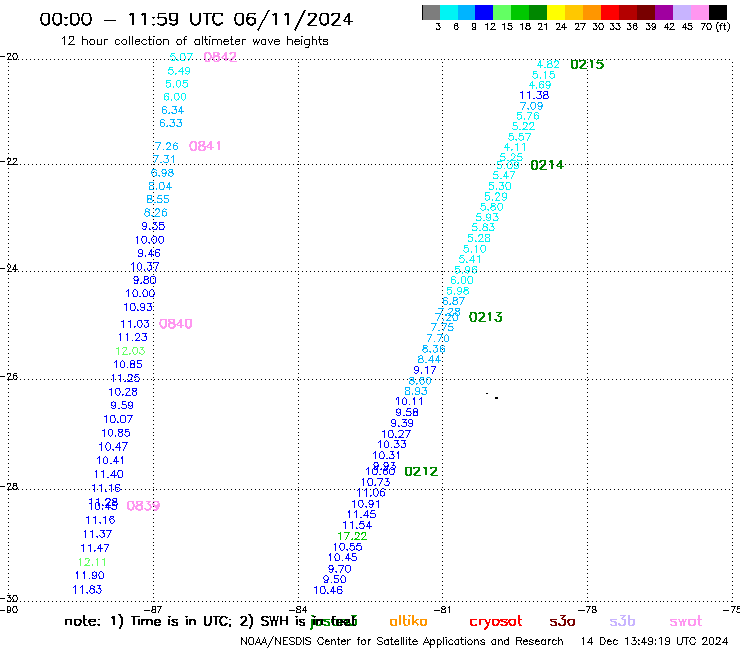Select the wave height value '11.54'
The image size is (740, 650).
click(357, 525)
